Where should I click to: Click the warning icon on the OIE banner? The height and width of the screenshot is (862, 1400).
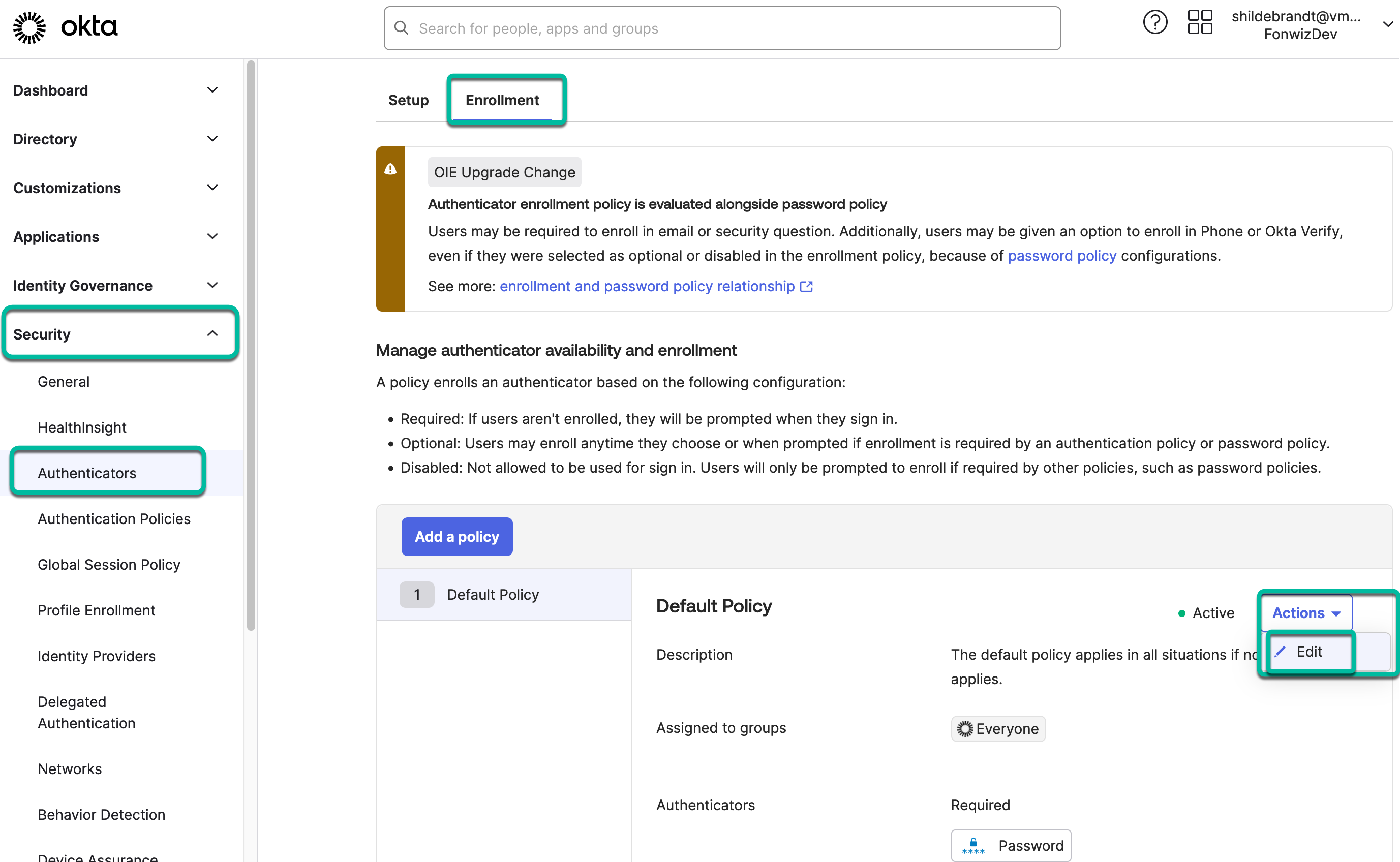coord(390,169)
